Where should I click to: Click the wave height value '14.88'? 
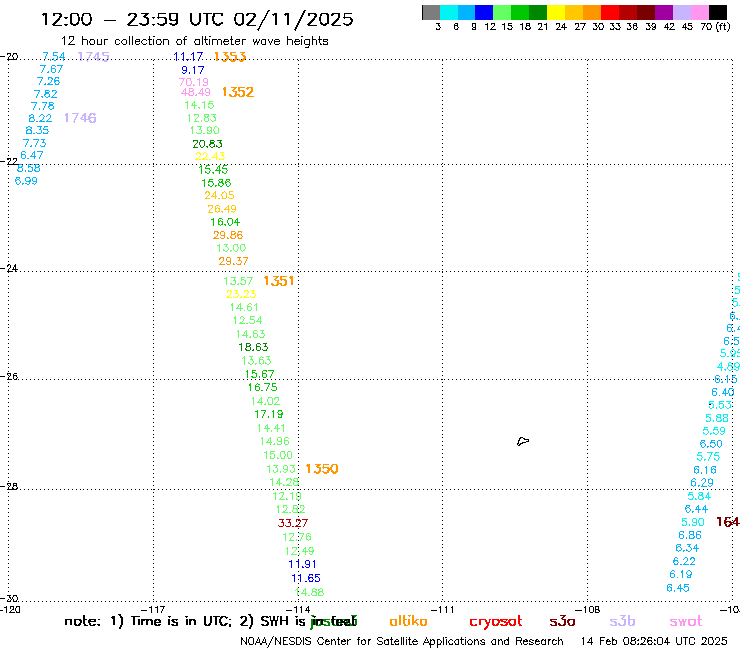pos(310,592)
